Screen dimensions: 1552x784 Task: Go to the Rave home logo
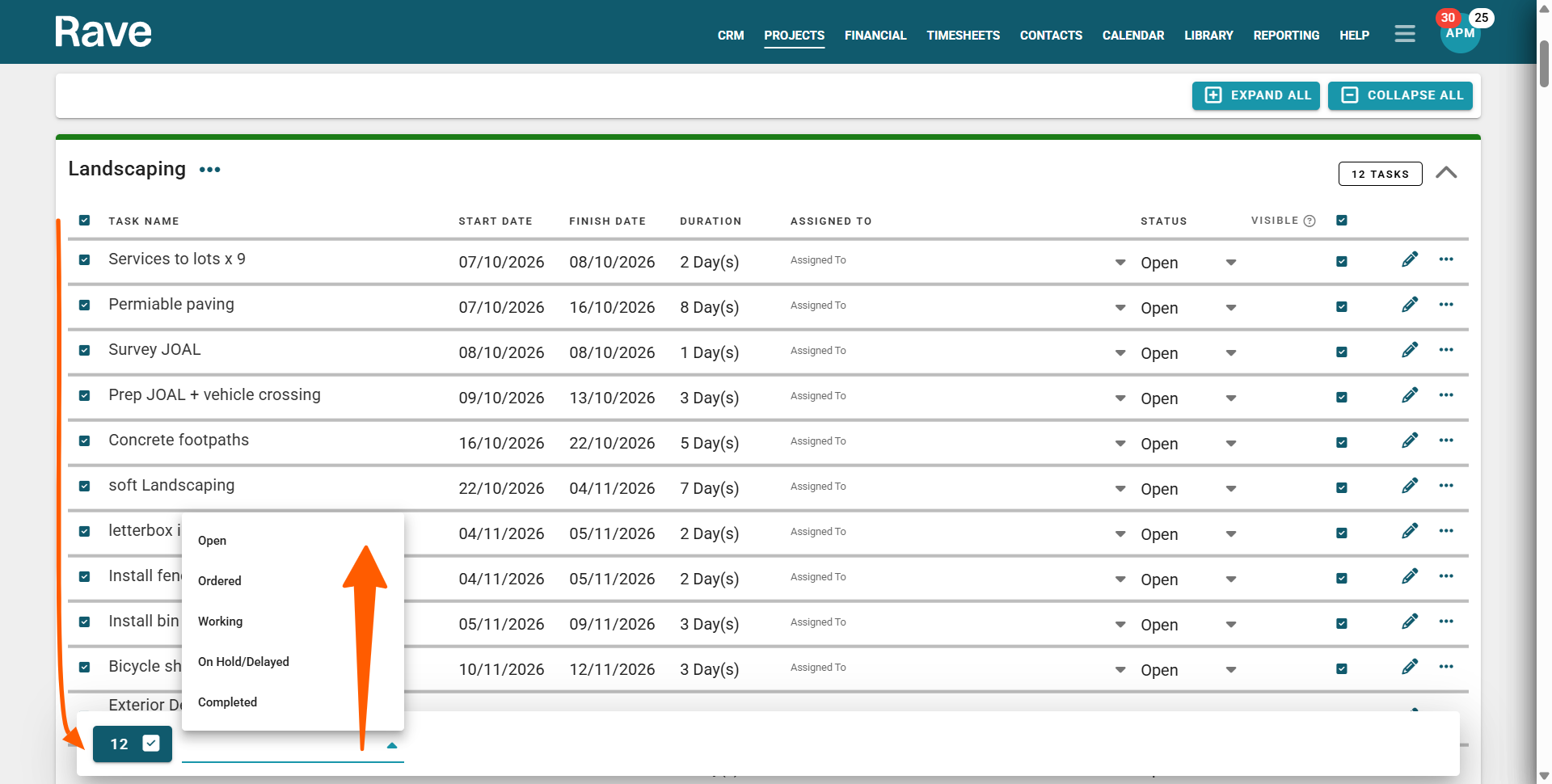click(103, 32)
